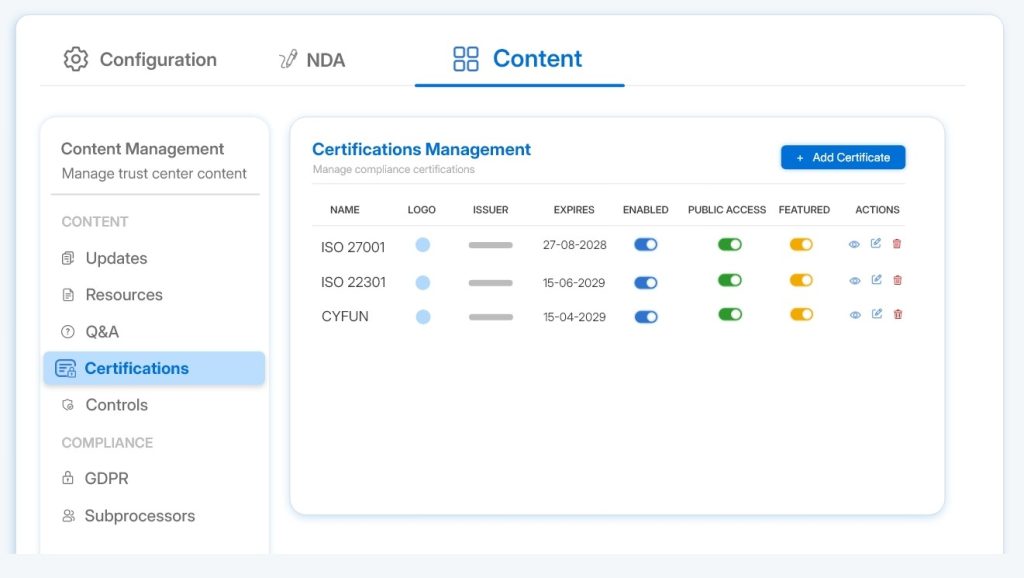
Task: Click the Add Certificate button
Action: [842, 157]
